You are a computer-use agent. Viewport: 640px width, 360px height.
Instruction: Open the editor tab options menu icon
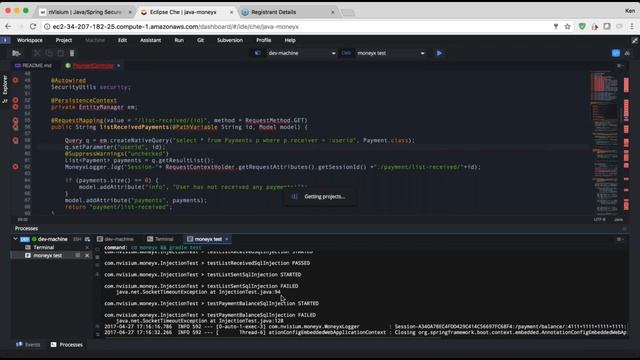point(620,66)
